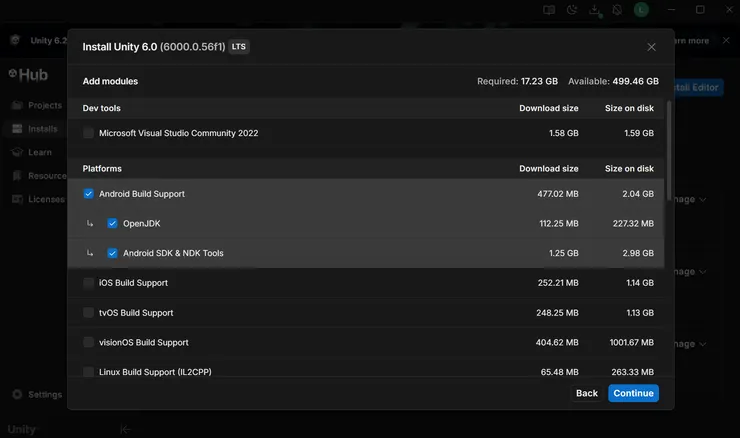This screenshot has height=438, width=740.
Task: Tick visionOS Build Support checkbox
Action: click(89, 342)
